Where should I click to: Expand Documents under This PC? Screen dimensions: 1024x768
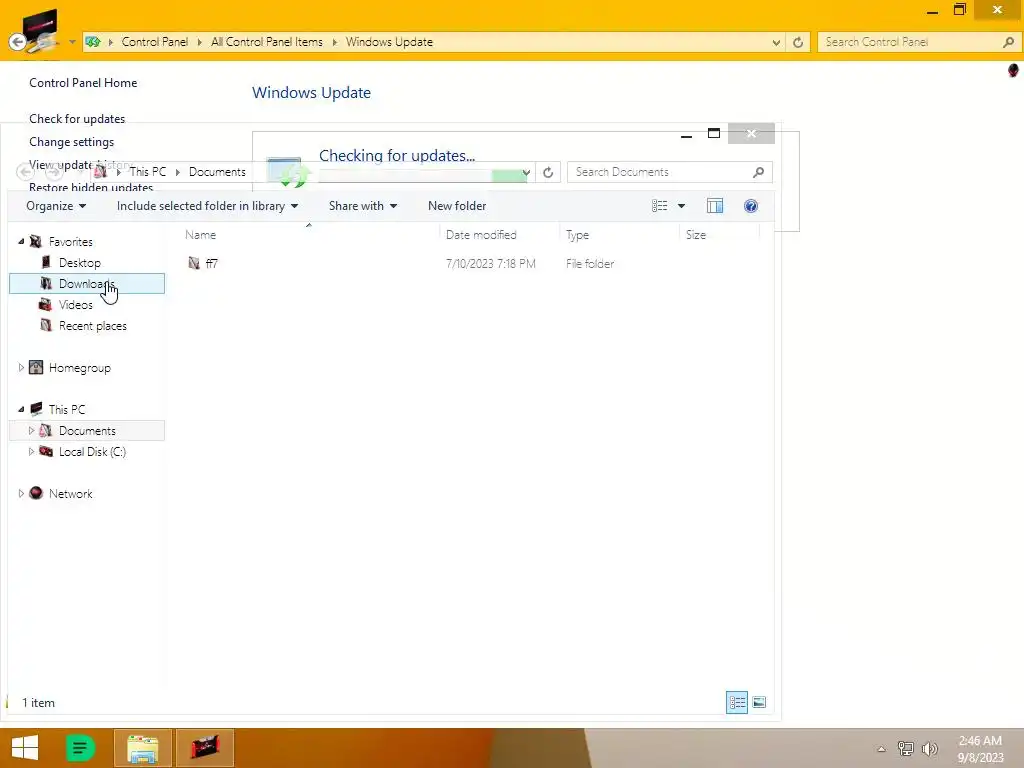pyautogui.click(x=31, y=430)
